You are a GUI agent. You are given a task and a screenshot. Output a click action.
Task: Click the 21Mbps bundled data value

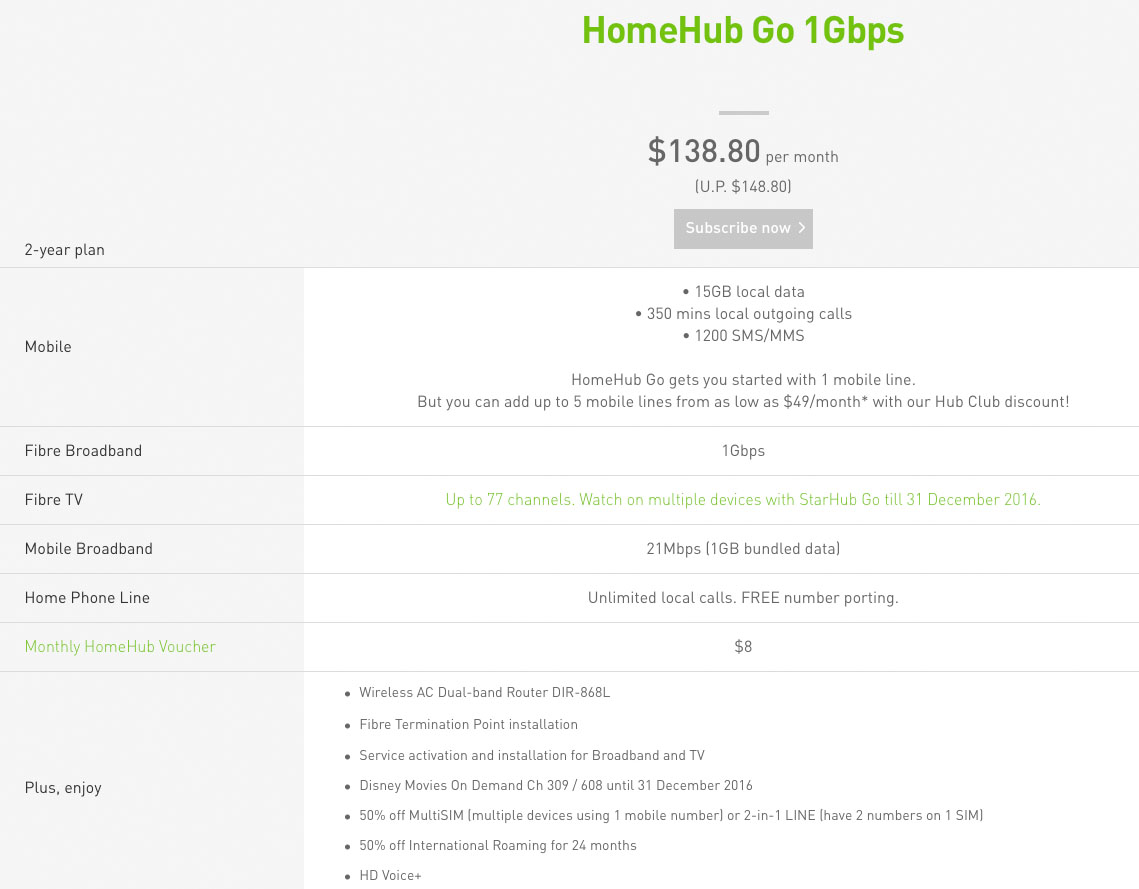743,549
